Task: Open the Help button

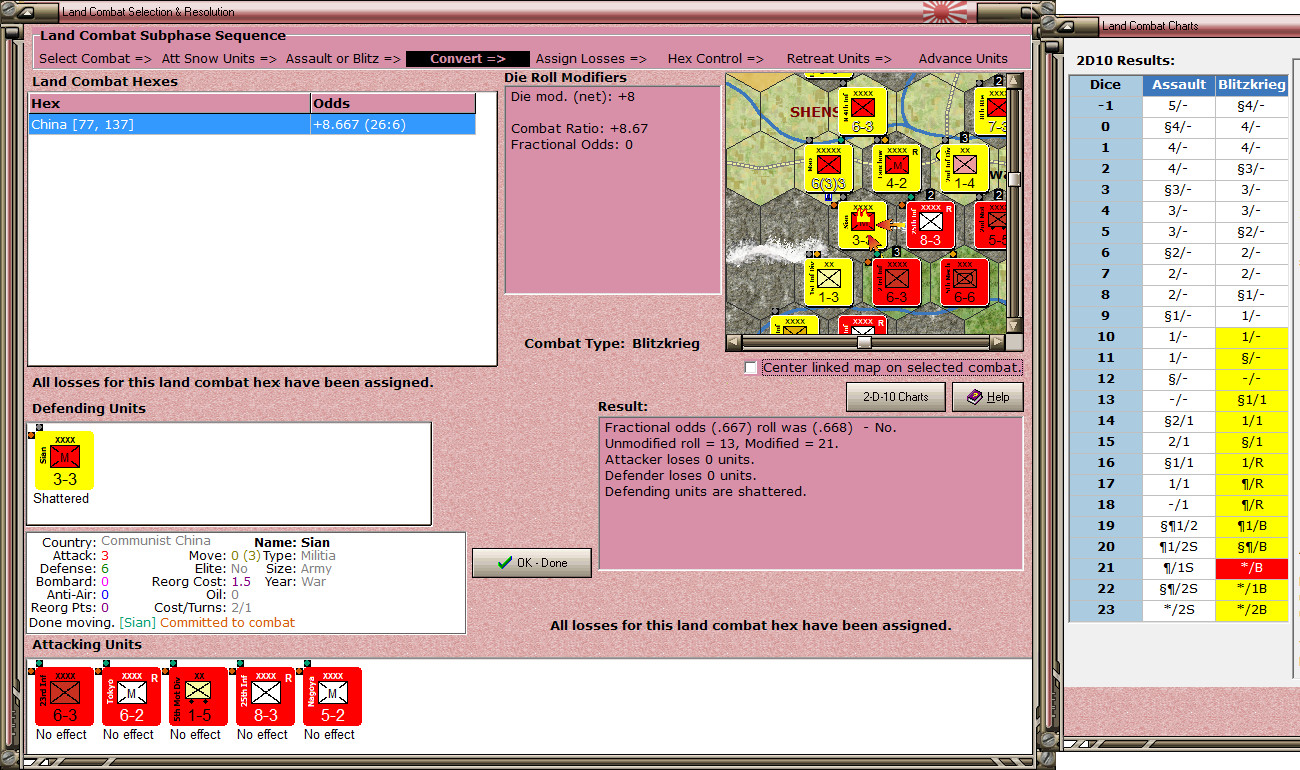Action: pyautogui.click(x=988, y=397)
